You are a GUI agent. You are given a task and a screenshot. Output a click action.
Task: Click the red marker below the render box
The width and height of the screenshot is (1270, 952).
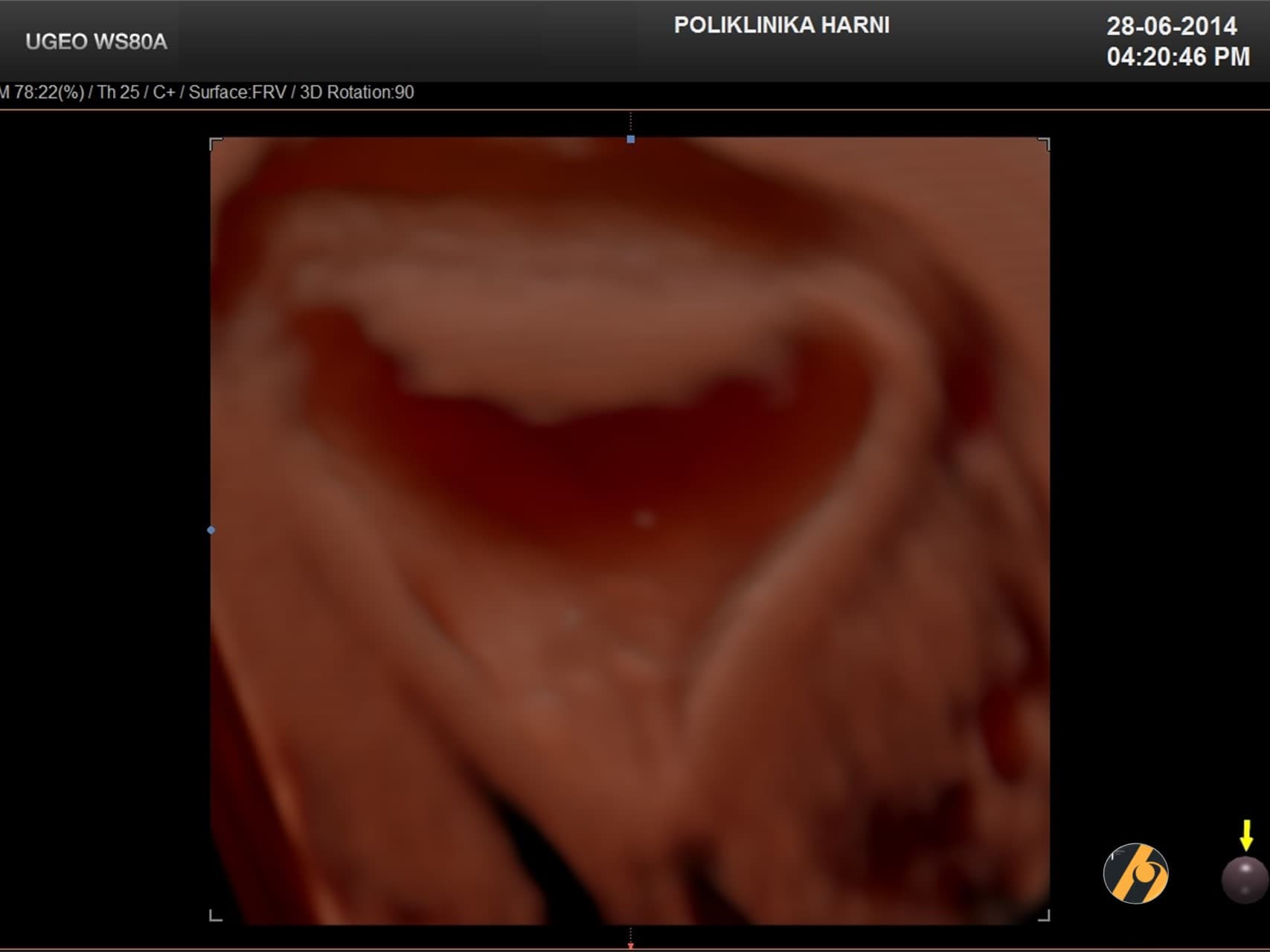point(631,945)
